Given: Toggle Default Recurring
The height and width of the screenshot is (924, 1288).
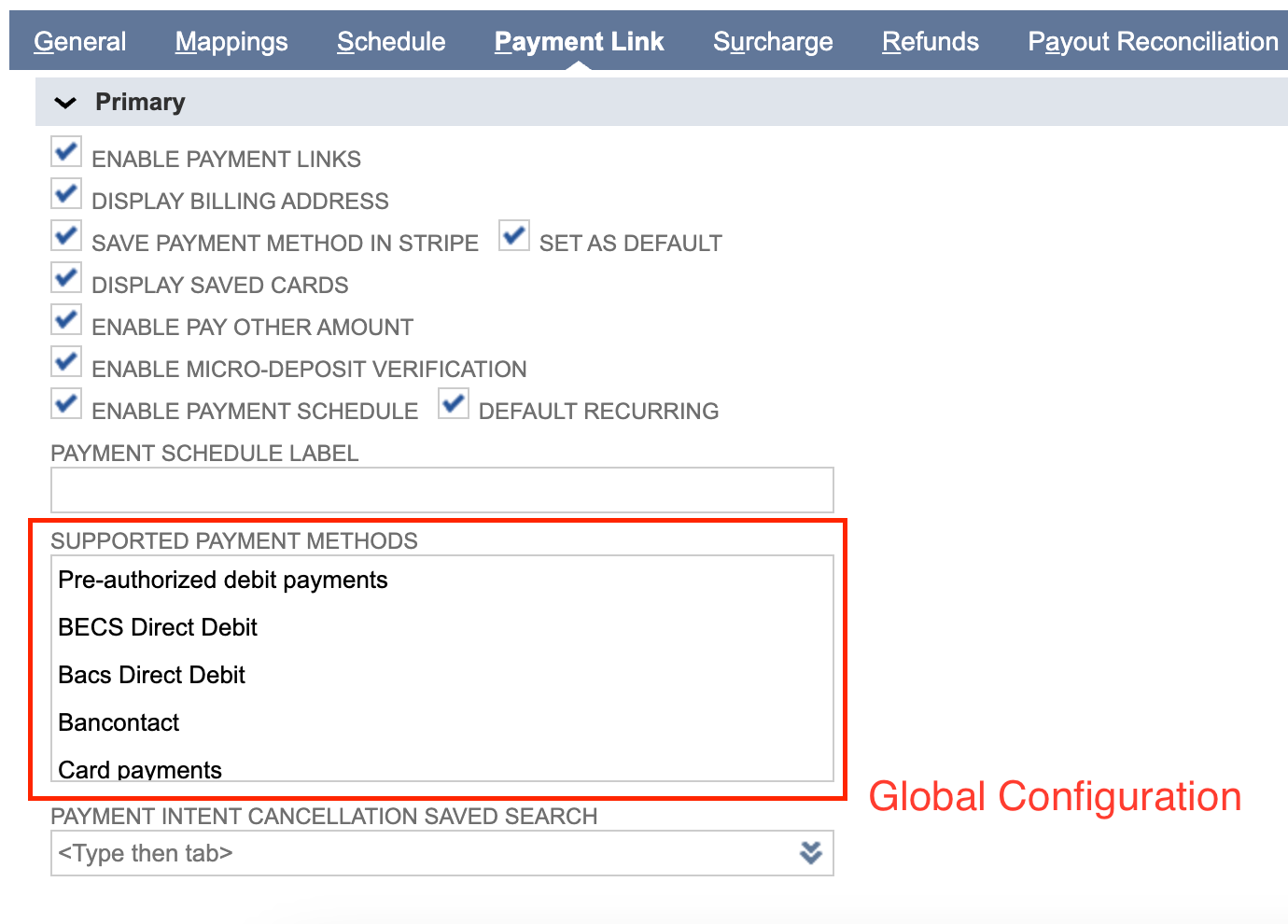Looking at the screenshot, I should [453, 403].
